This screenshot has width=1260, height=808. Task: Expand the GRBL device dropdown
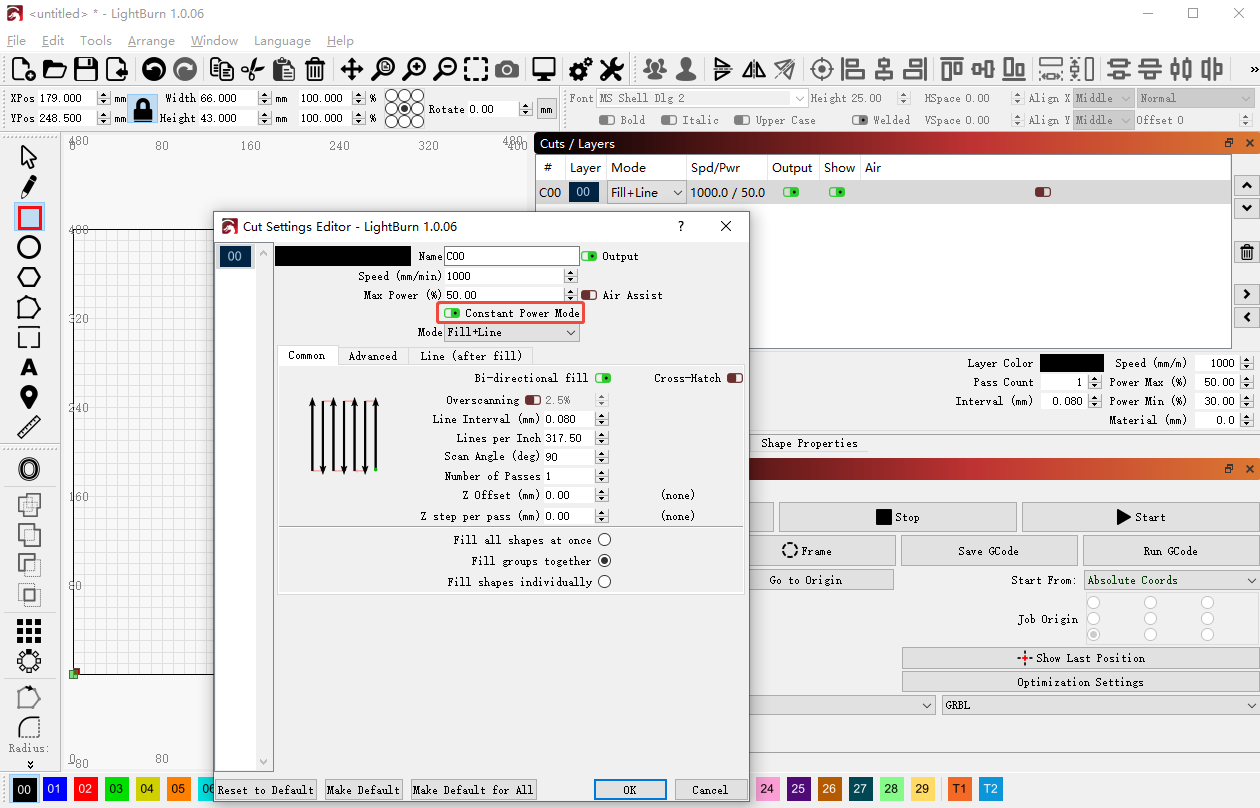pos(1100,705)
